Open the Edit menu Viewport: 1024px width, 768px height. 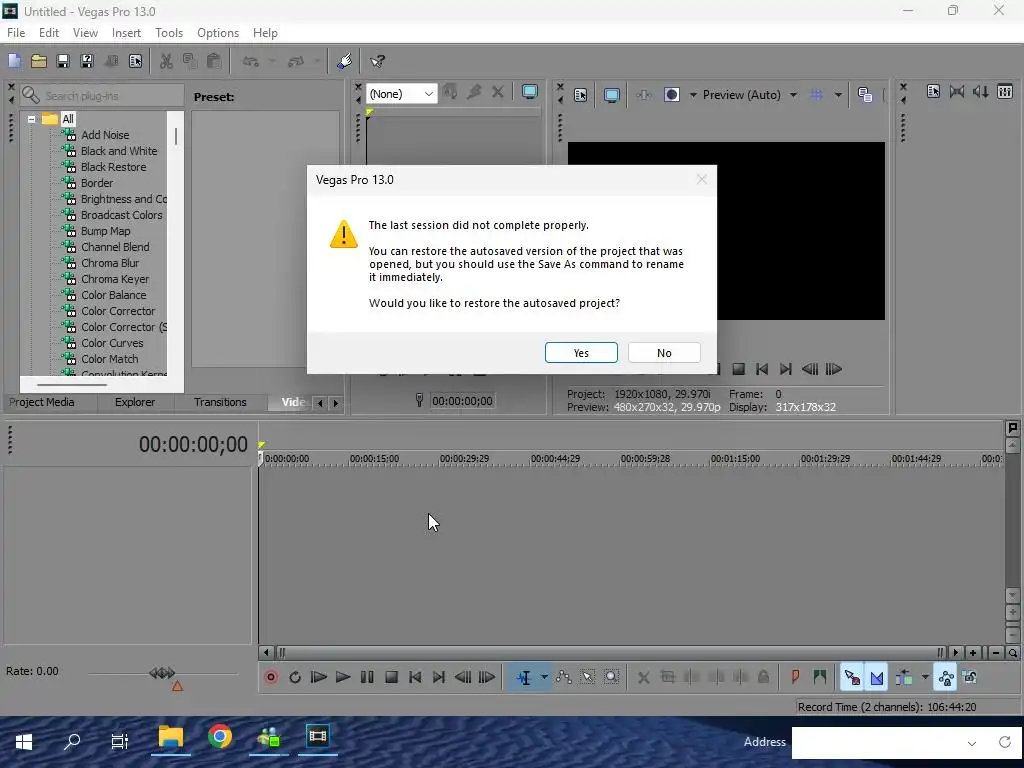pos(49,33)
